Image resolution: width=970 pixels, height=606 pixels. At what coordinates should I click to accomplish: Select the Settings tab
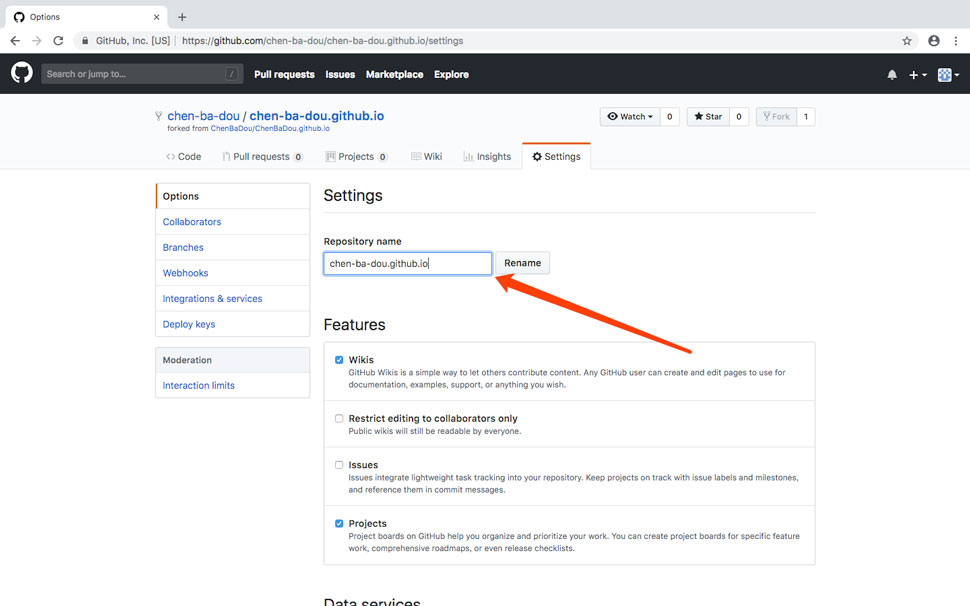(556, 156)
